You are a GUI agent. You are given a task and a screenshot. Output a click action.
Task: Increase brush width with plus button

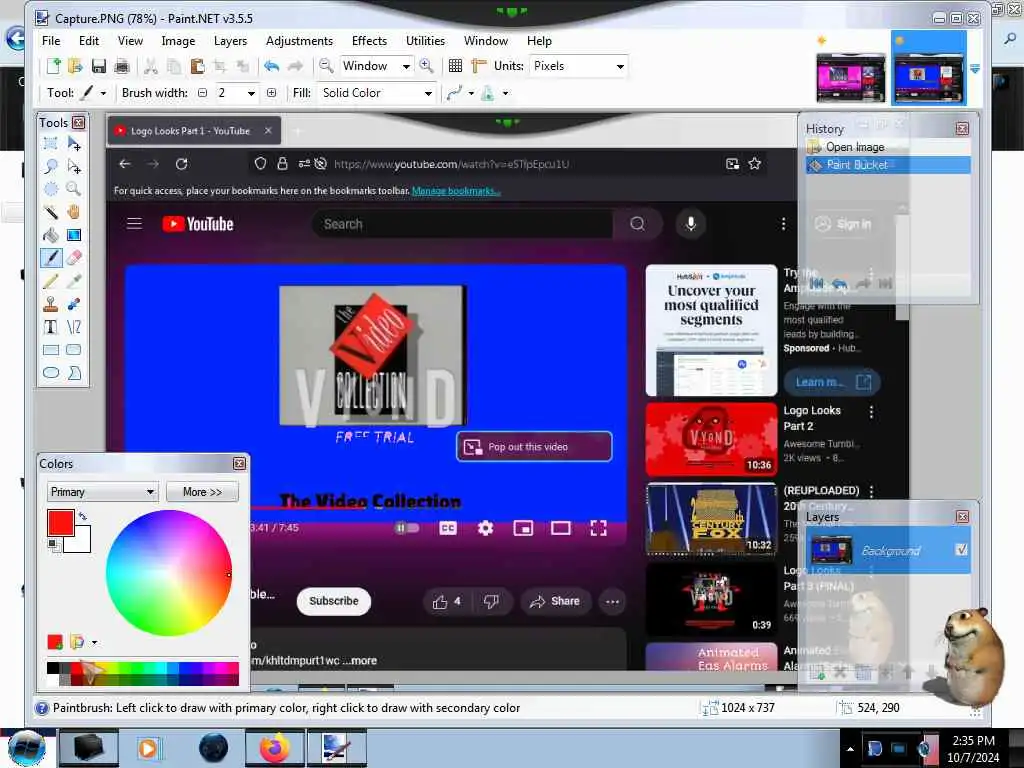point(272,93)
